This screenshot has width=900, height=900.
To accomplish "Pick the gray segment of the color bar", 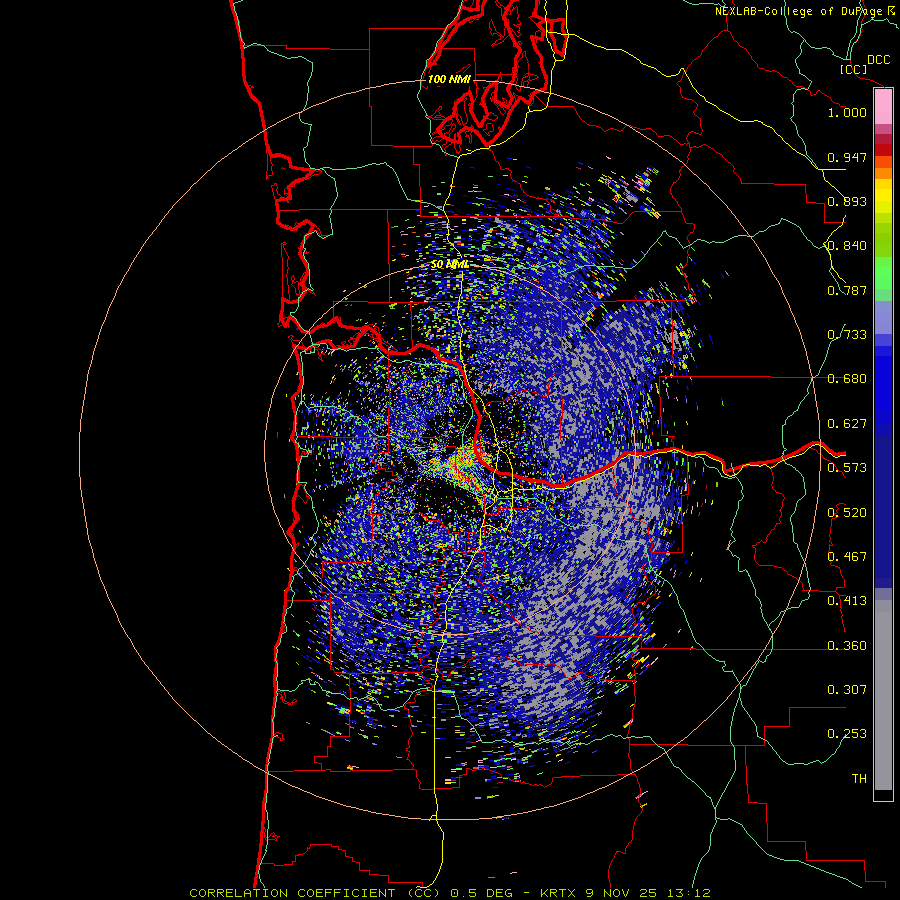I will click(x=883, y=695).
